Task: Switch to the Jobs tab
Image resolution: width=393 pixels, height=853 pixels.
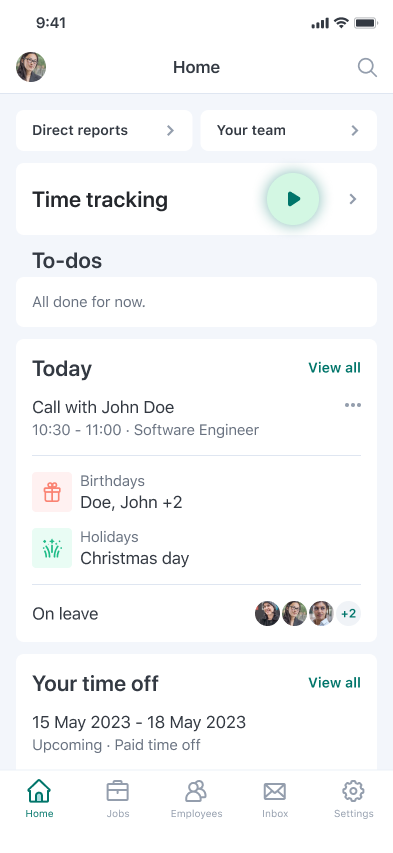Action: coord(118,799)
